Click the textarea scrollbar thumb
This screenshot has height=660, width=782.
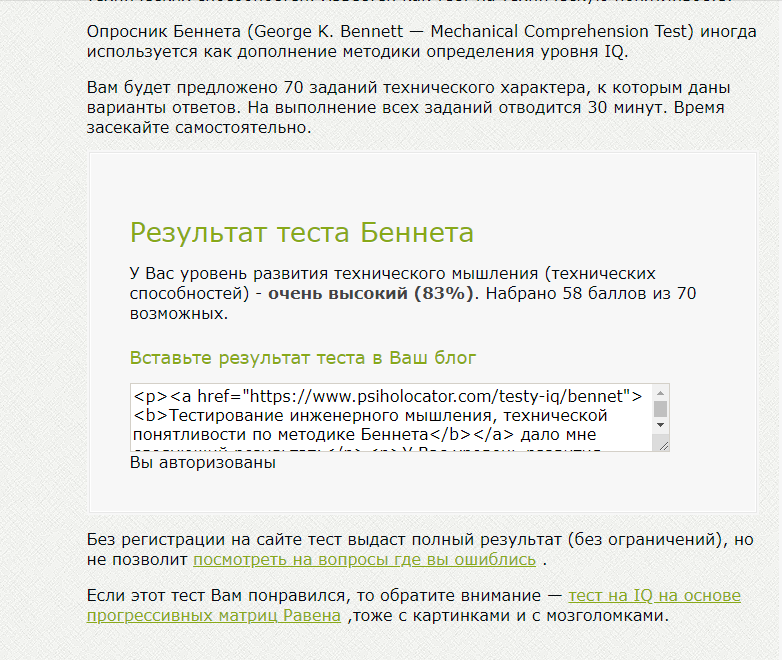click(x=660, y=409)
